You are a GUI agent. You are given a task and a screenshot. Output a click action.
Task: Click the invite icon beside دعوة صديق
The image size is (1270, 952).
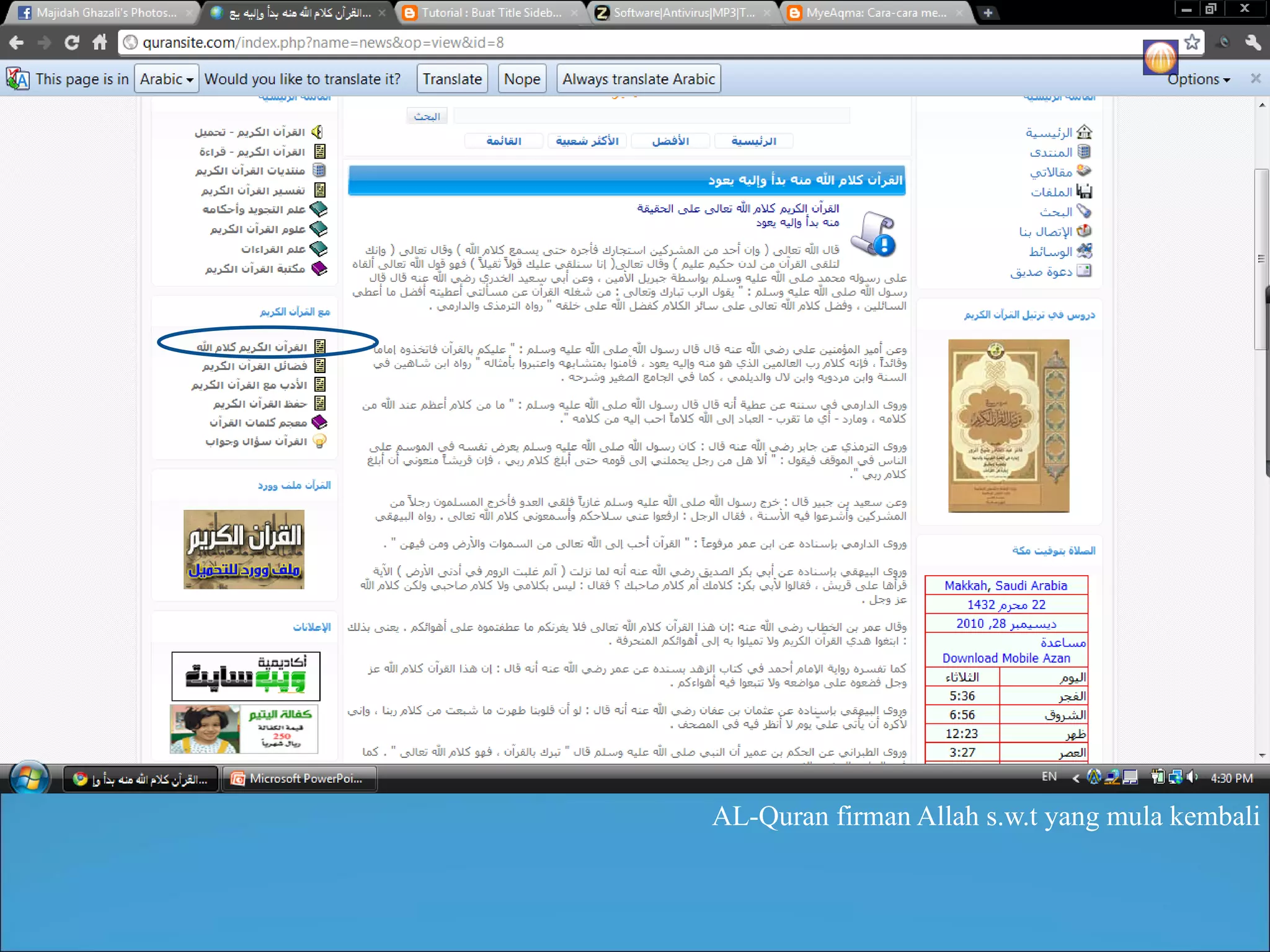point(1084,270)
